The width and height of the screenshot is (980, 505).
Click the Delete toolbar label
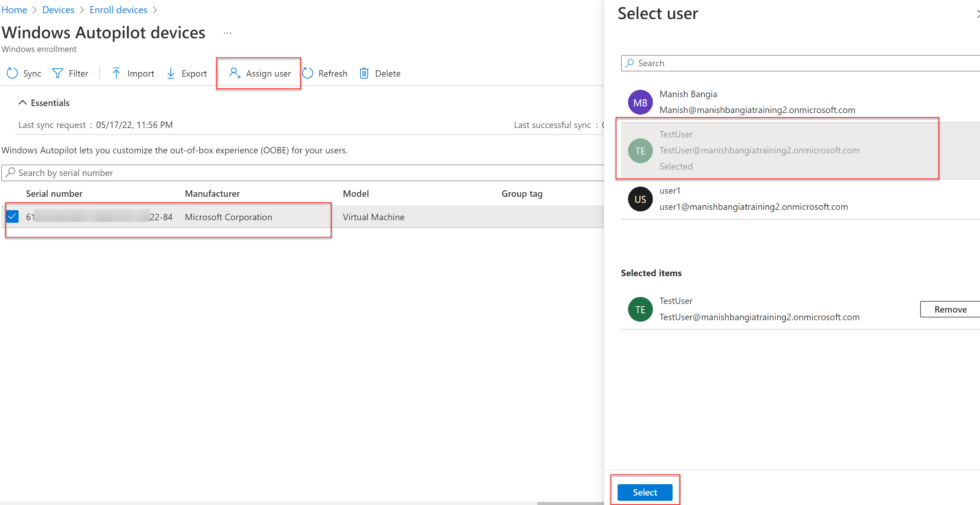pos(388,74)
